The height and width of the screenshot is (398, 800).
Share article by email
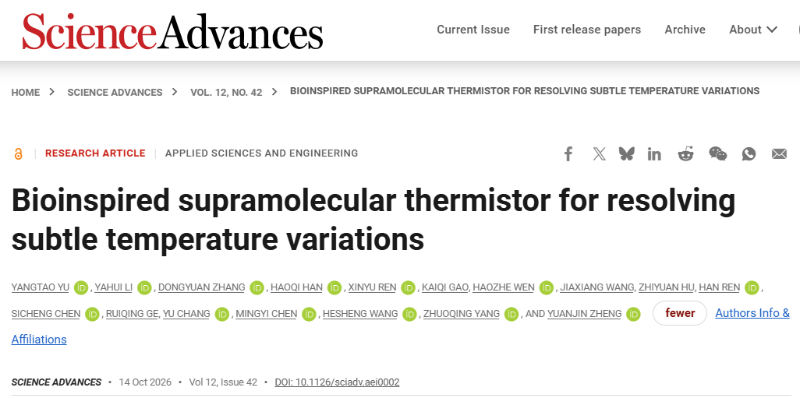779,154
